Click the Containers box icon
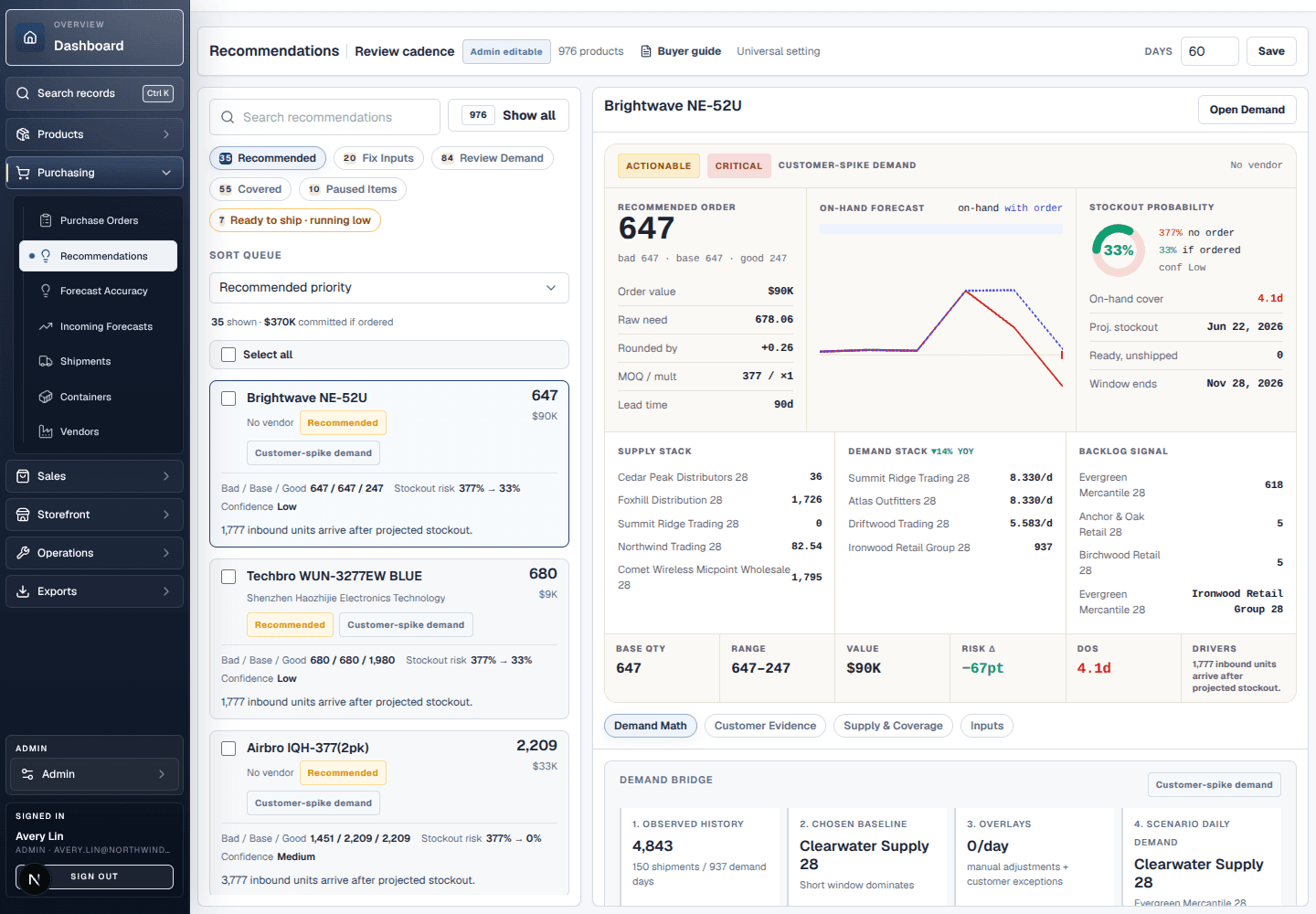This screenshot has width=1316, height=914. (46, 397)
